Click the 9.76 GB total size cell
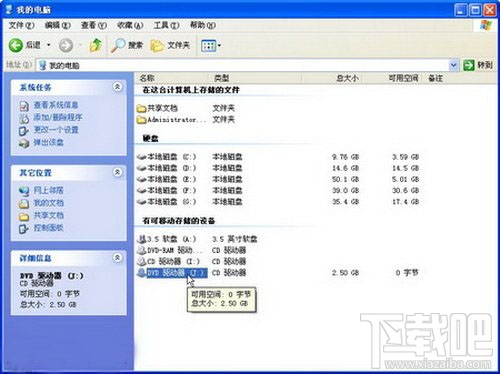 pos(345,157)
